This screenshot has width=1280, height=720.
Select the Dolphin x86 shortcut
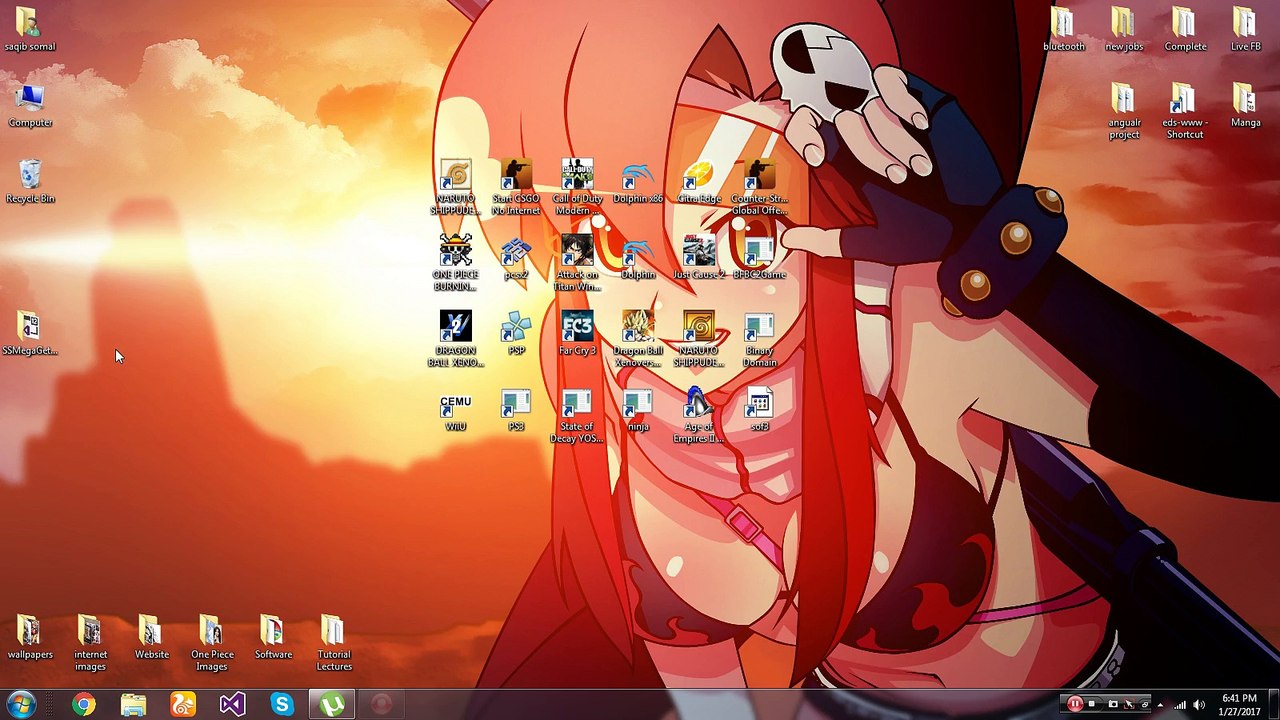[x=638, y=182]
